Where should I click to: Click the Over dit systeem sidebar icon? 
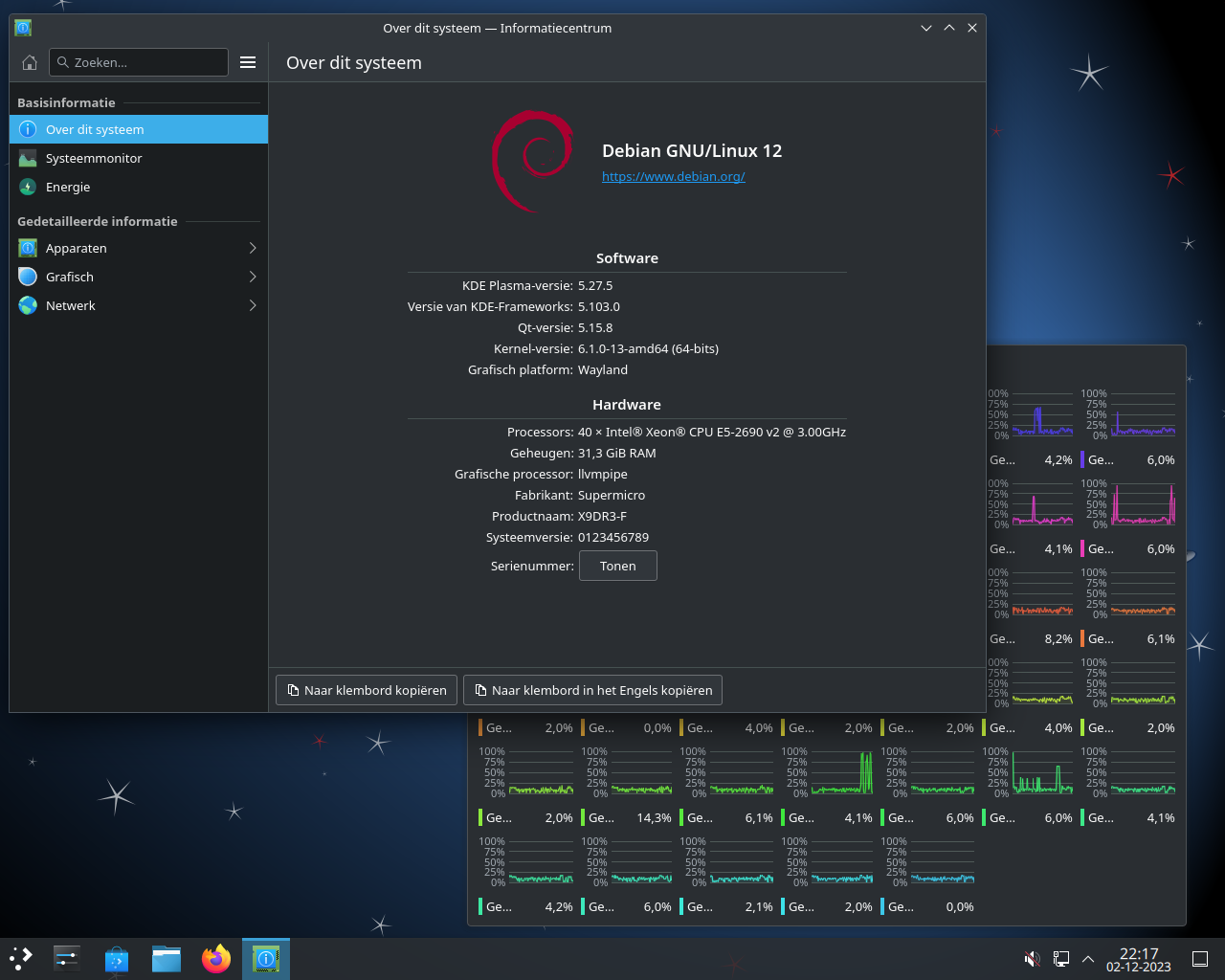[x=28, y=129]
